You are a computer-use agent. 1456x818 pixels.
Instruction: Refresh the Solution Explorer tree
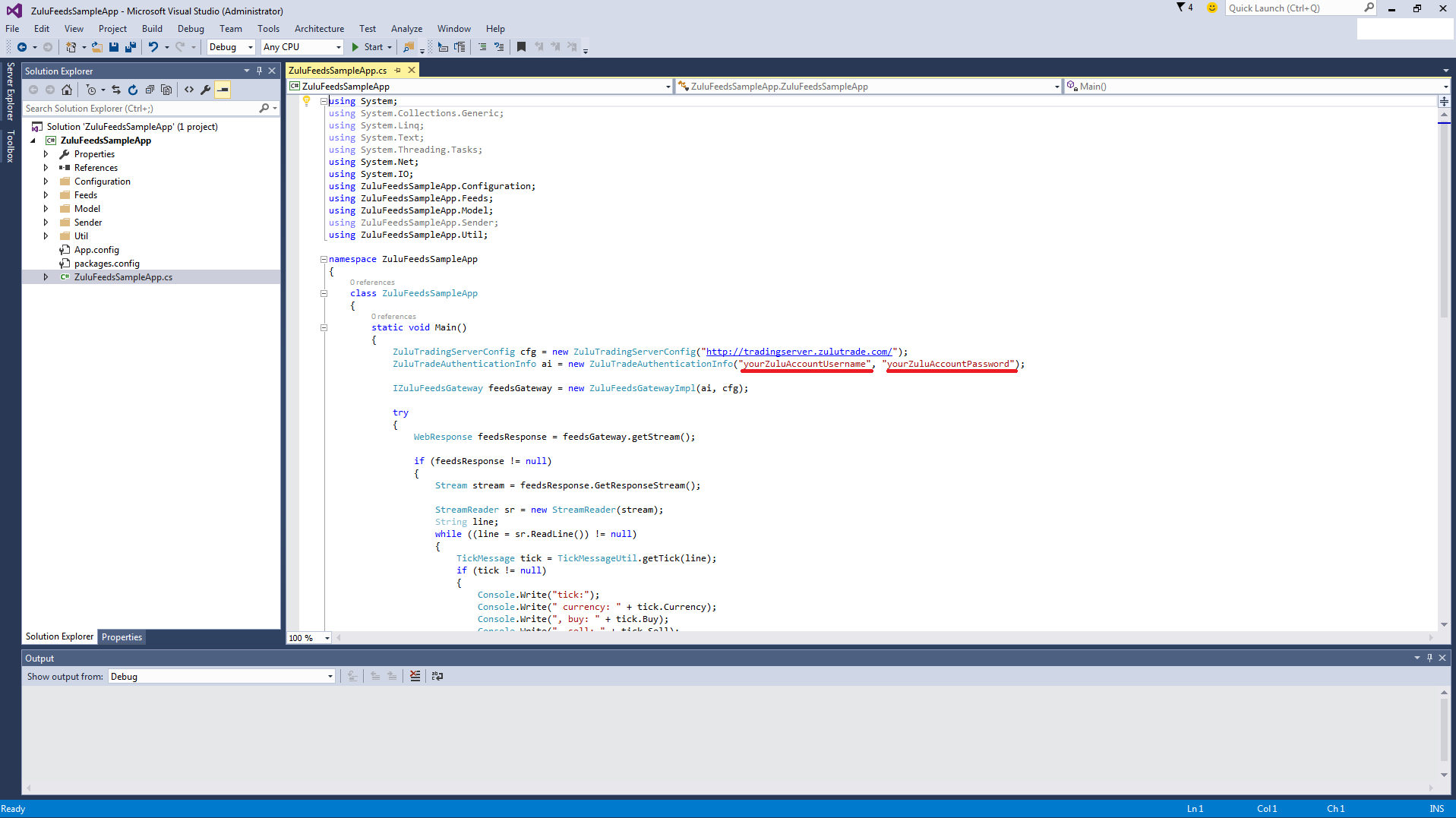133,90
